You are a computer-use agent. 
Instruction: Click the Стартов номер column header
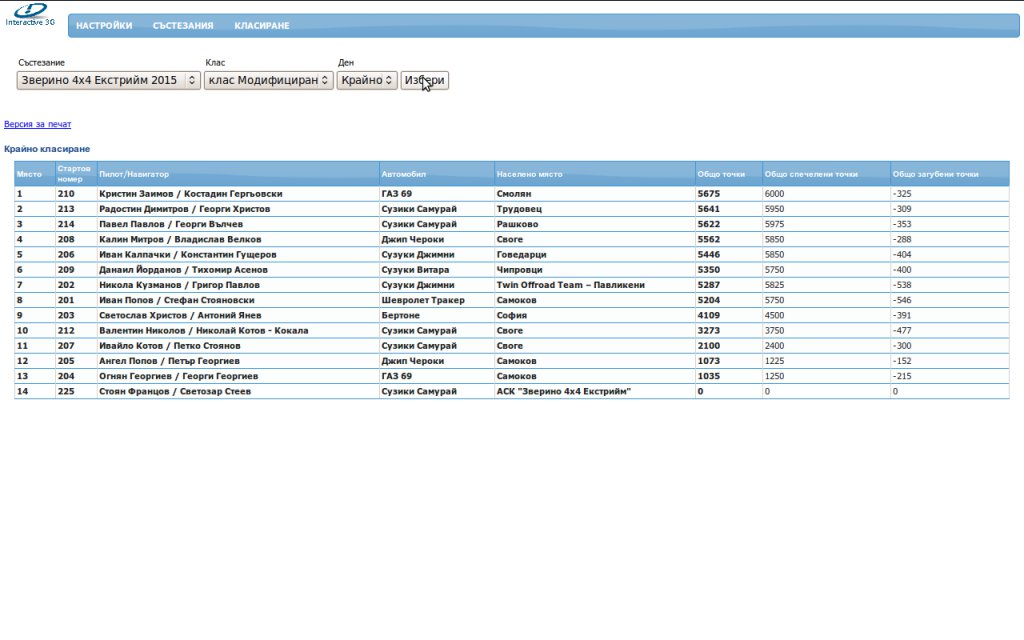(76, 174)
